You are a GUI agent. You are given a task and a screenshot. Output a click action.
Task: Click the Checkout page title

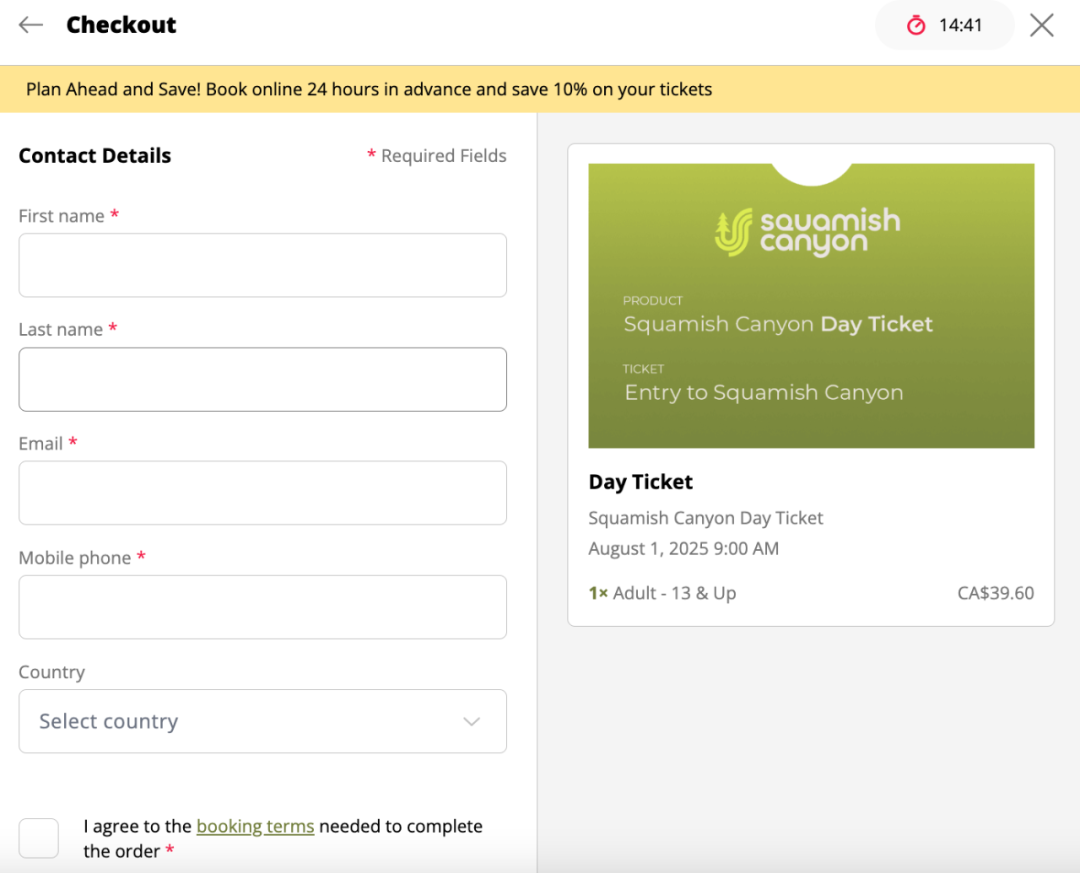pos(121,25)
